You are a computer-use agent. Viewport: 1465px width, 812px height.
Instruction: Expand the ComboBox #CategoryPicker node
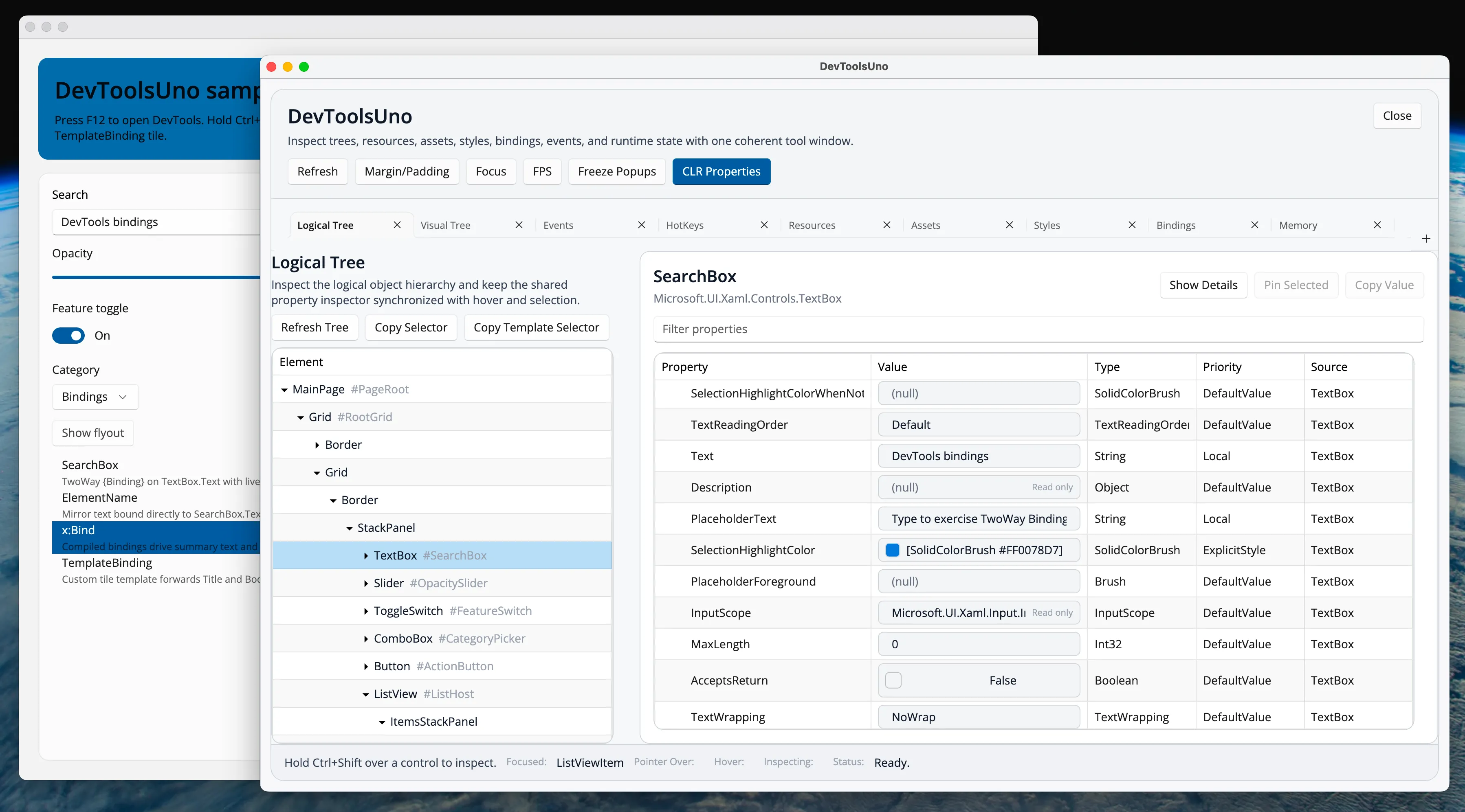pyautogui.click(x=366, y=639)
